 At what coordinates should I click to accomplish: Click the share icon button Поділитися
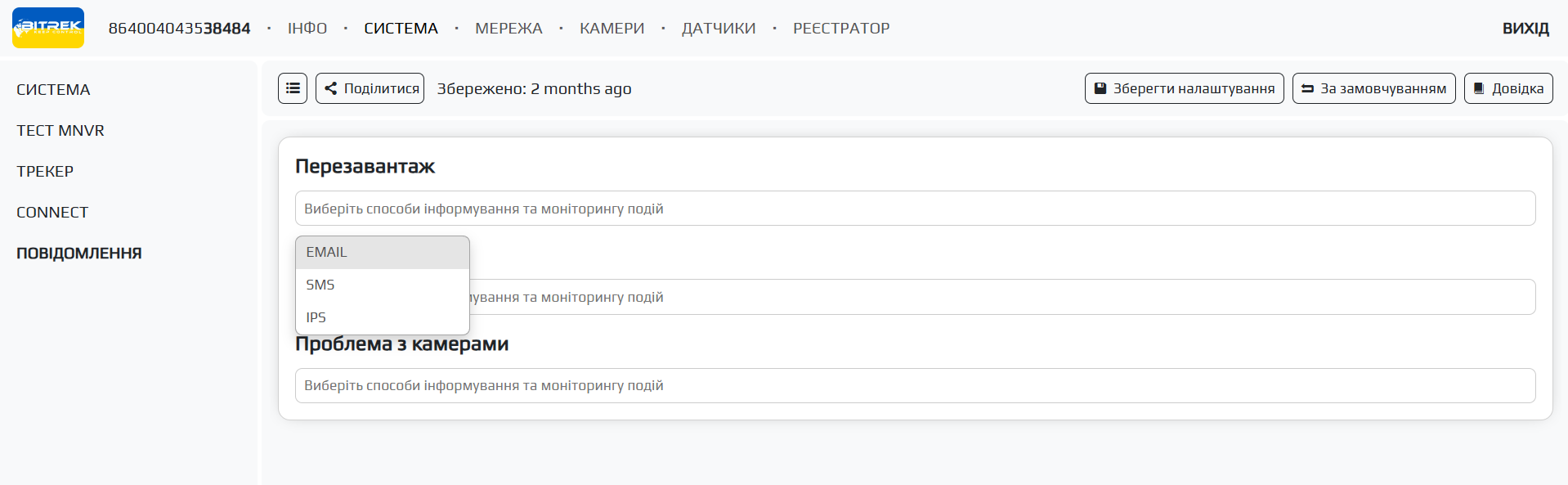click(x=370, y=88)
